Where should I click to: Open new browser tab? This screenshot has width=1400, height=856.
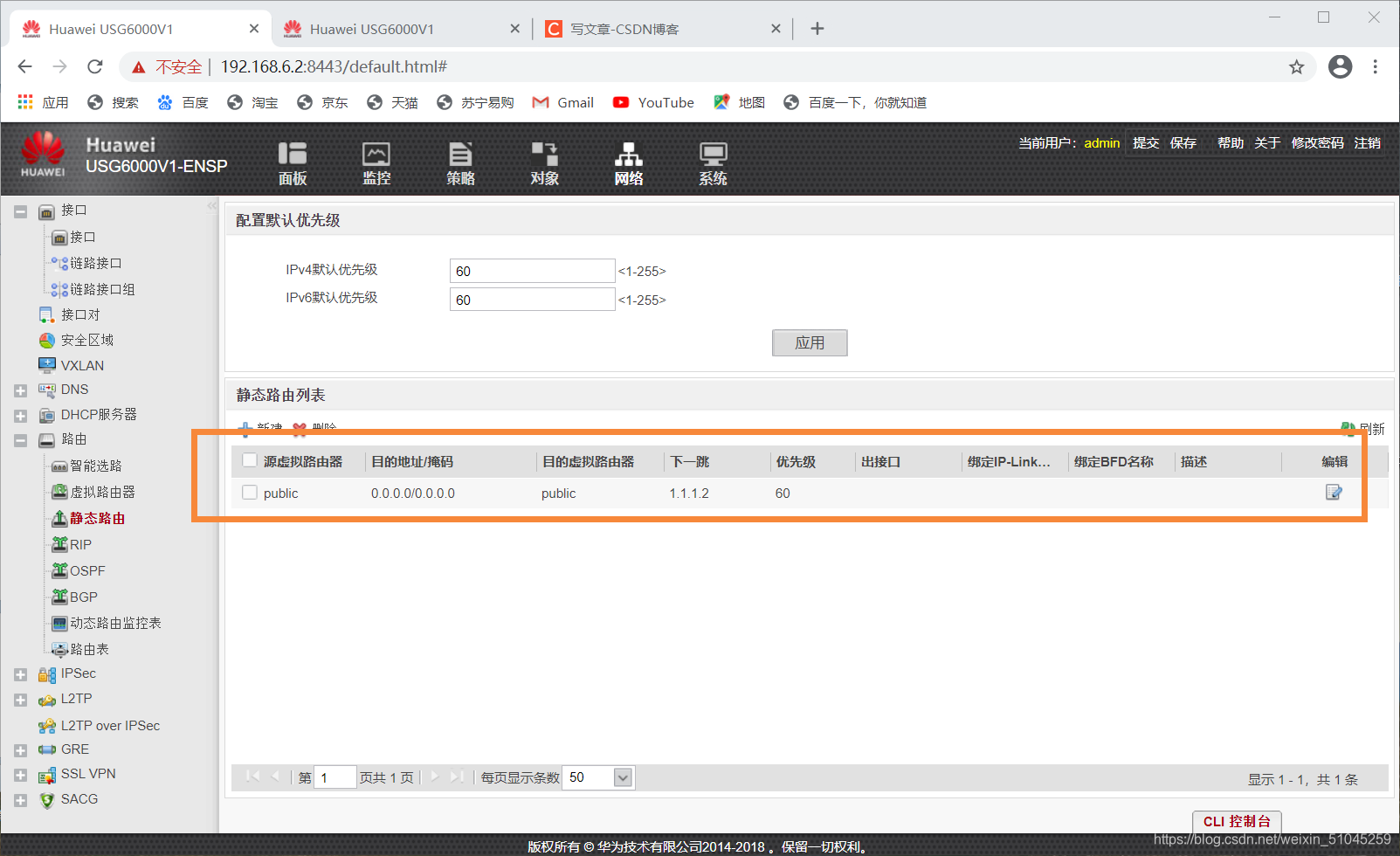pyautogui.click(x=817, y=29)
